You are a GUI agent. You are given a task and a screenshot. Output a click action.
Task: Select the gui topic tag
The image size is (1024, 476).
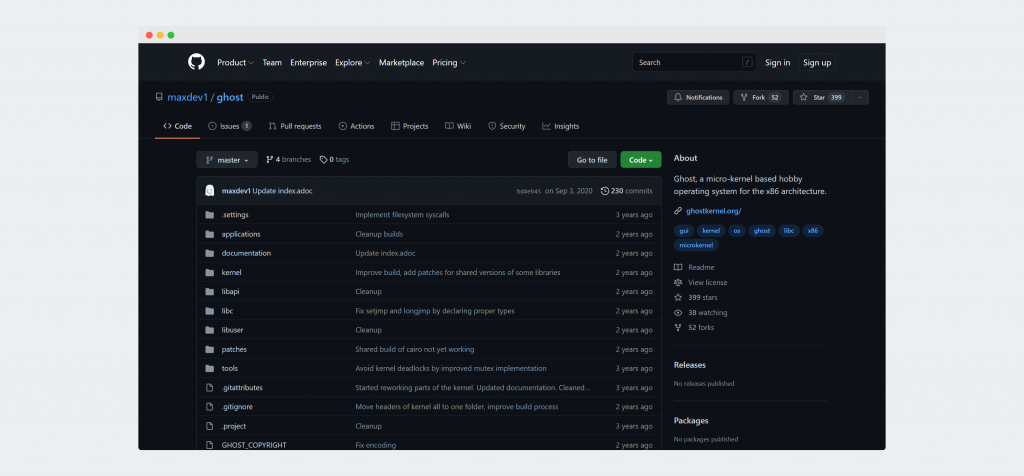[684, 230]
